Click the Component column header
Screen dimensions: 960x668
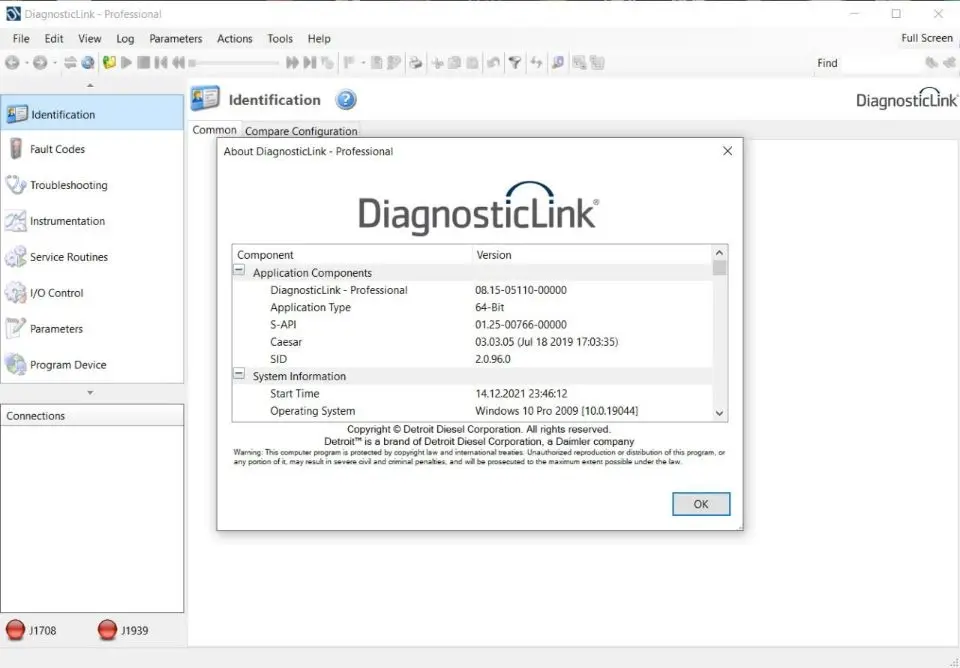(352, 255)
